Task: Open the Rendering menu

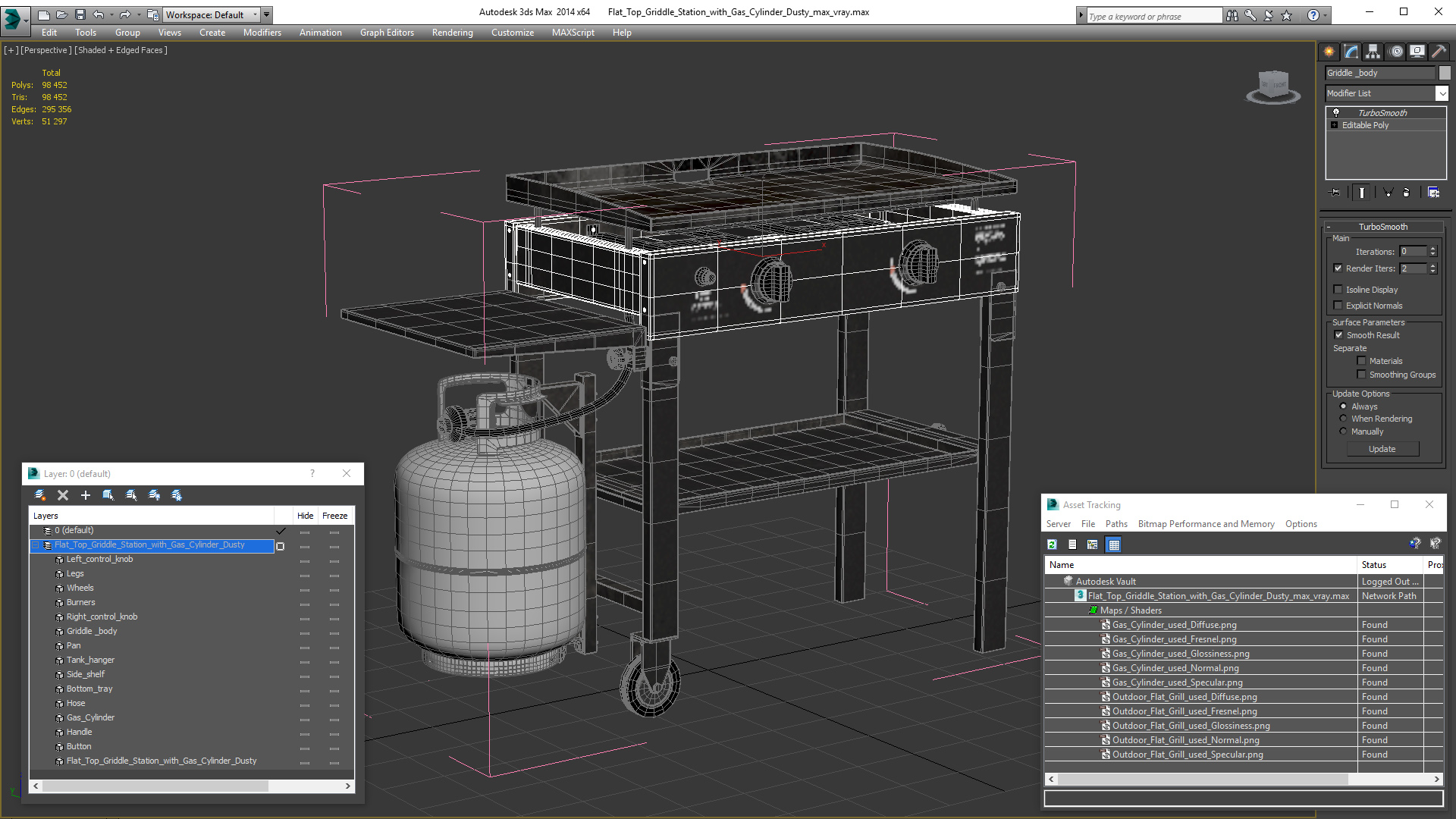Action: click(x=452, y=33)
